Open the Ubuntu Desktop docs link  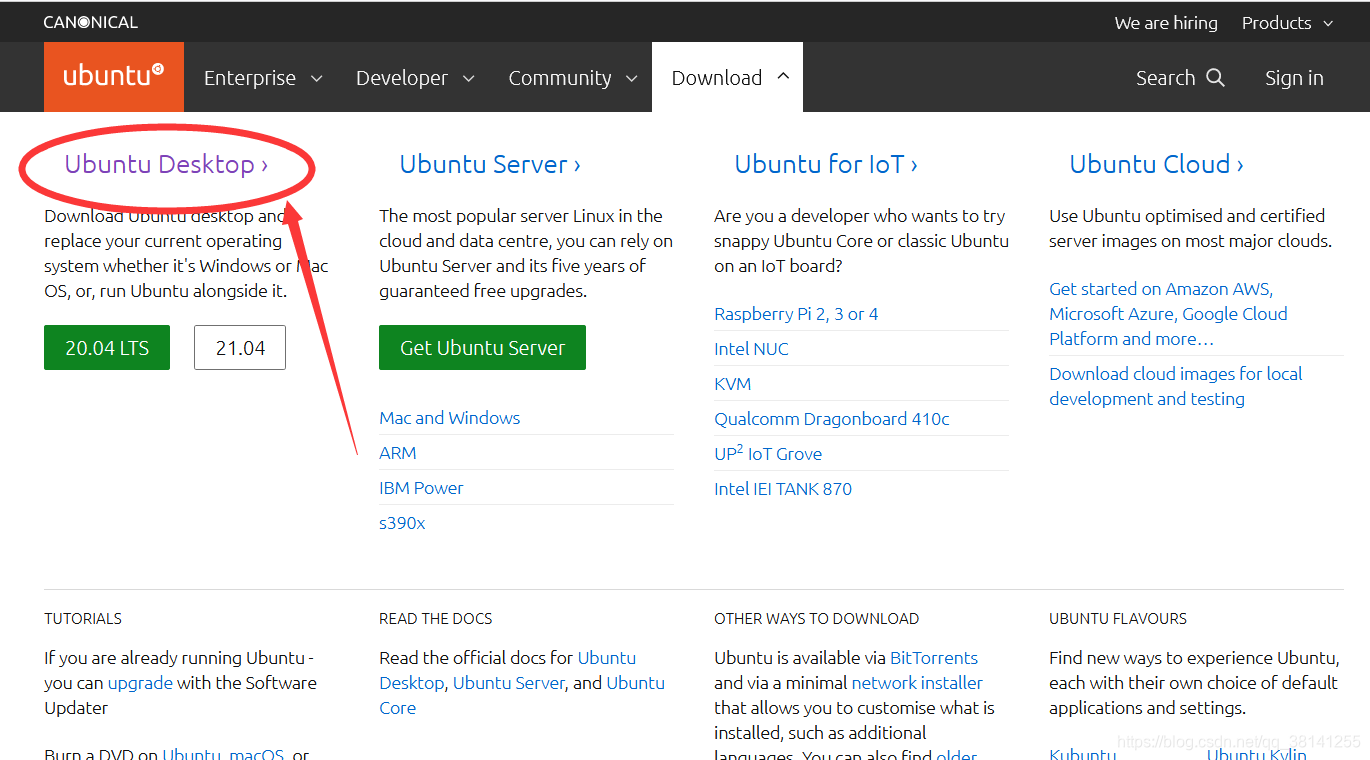[508, 670]
